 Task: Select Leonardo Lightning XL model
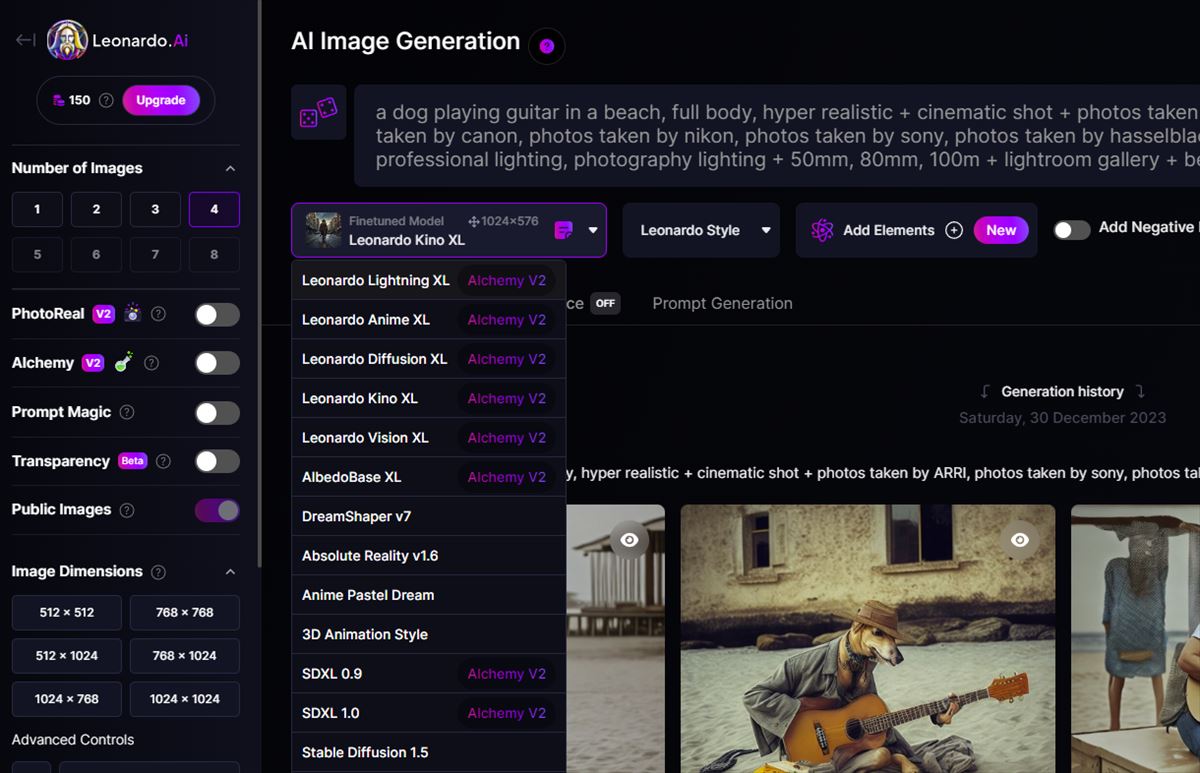429,281
